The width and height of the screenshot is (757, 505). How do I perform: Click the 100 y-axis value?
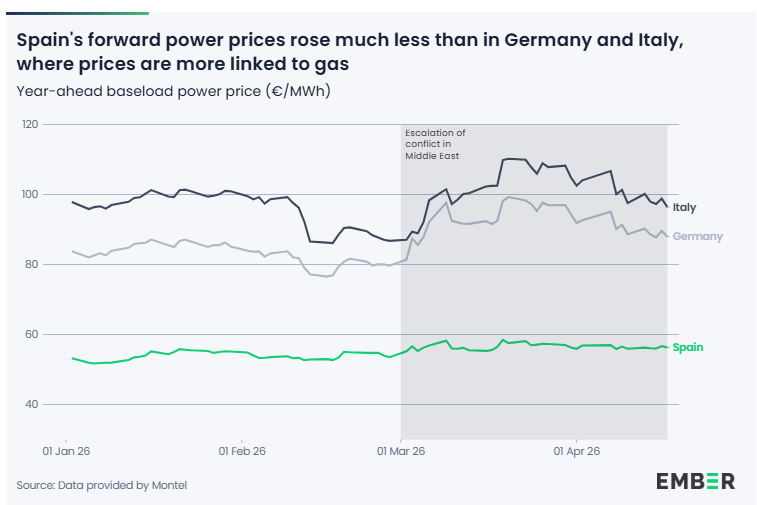coord(30,194)
